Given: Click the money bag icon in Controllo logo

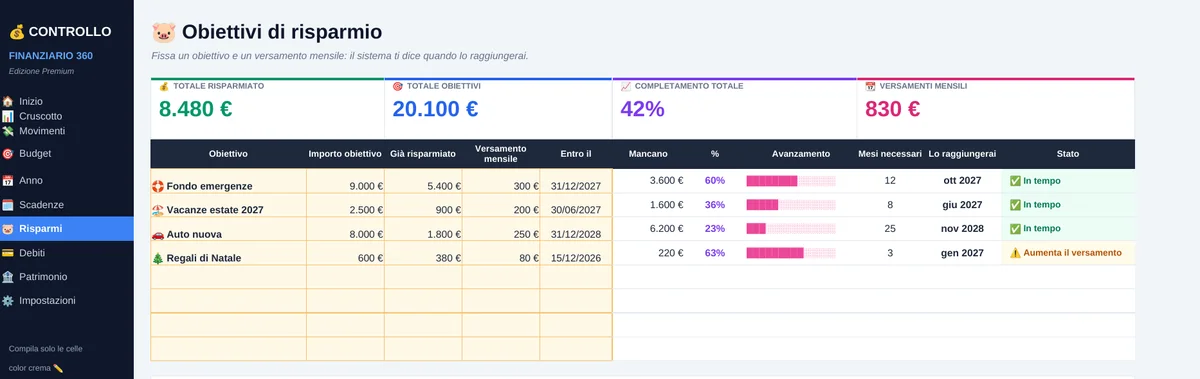Looking at the screenshot, I should click(x=17, y=32).
